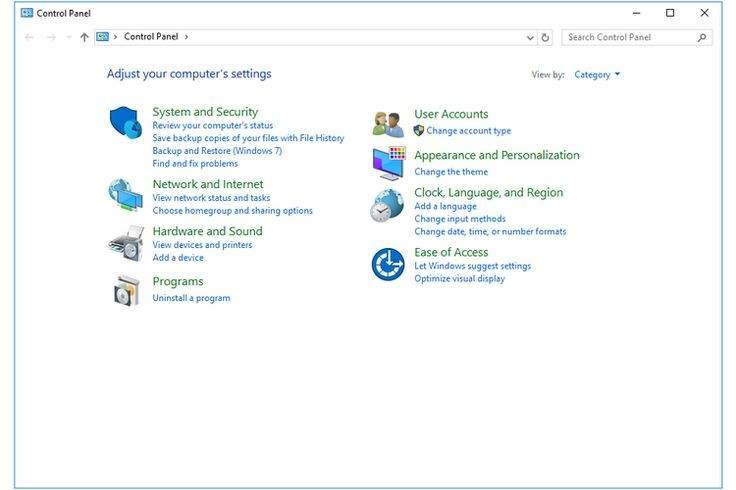
Task: Open the address bar history dropdown
Action: (530, 38)
